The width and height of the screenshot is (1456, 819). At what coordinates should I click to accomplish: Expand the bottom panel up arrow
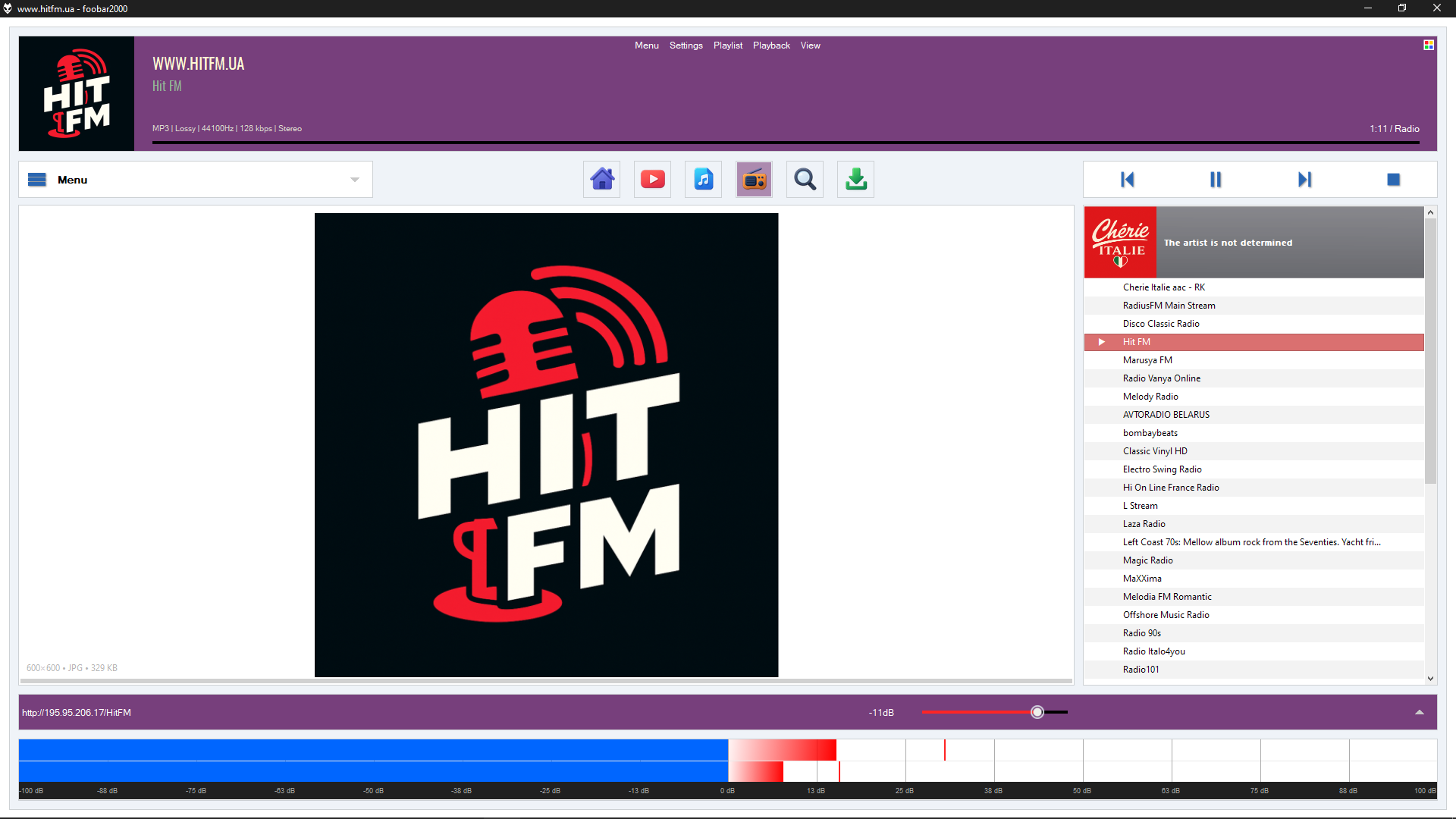[x=1420, y=713]
